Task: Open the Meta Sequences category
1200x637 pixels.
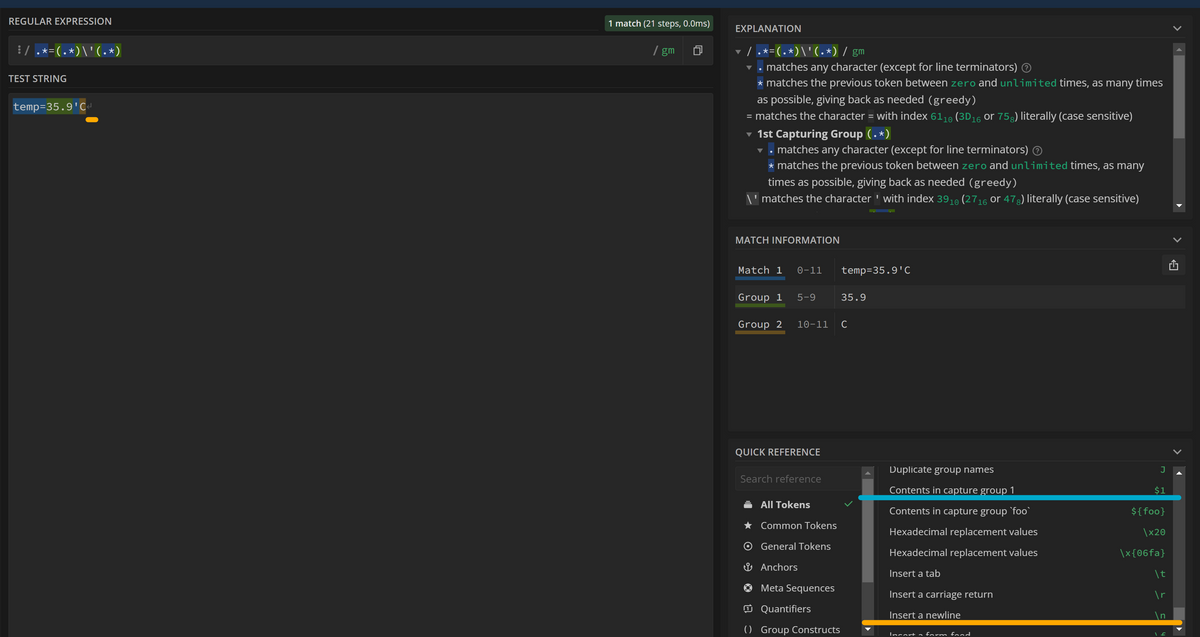Action: coord(798,588)
